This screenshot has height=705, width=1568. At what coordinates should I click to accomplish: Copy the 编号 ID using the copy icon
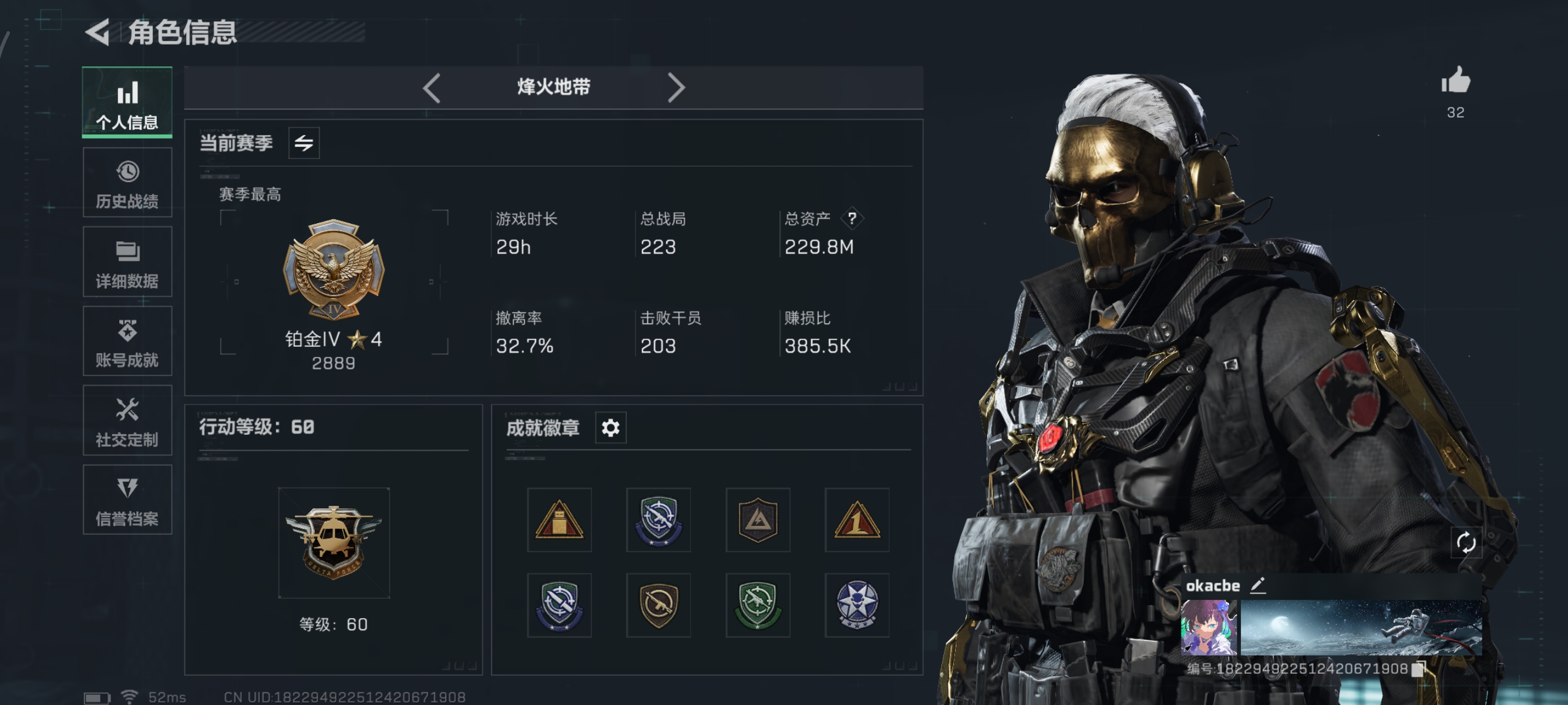tap(1418, 669)
